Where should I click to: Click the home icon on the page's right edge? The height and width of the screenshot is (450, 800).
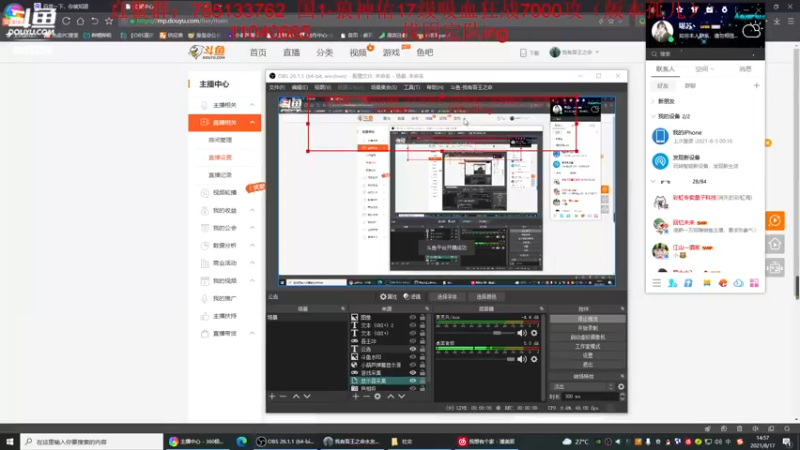click(x=775, y=244)
